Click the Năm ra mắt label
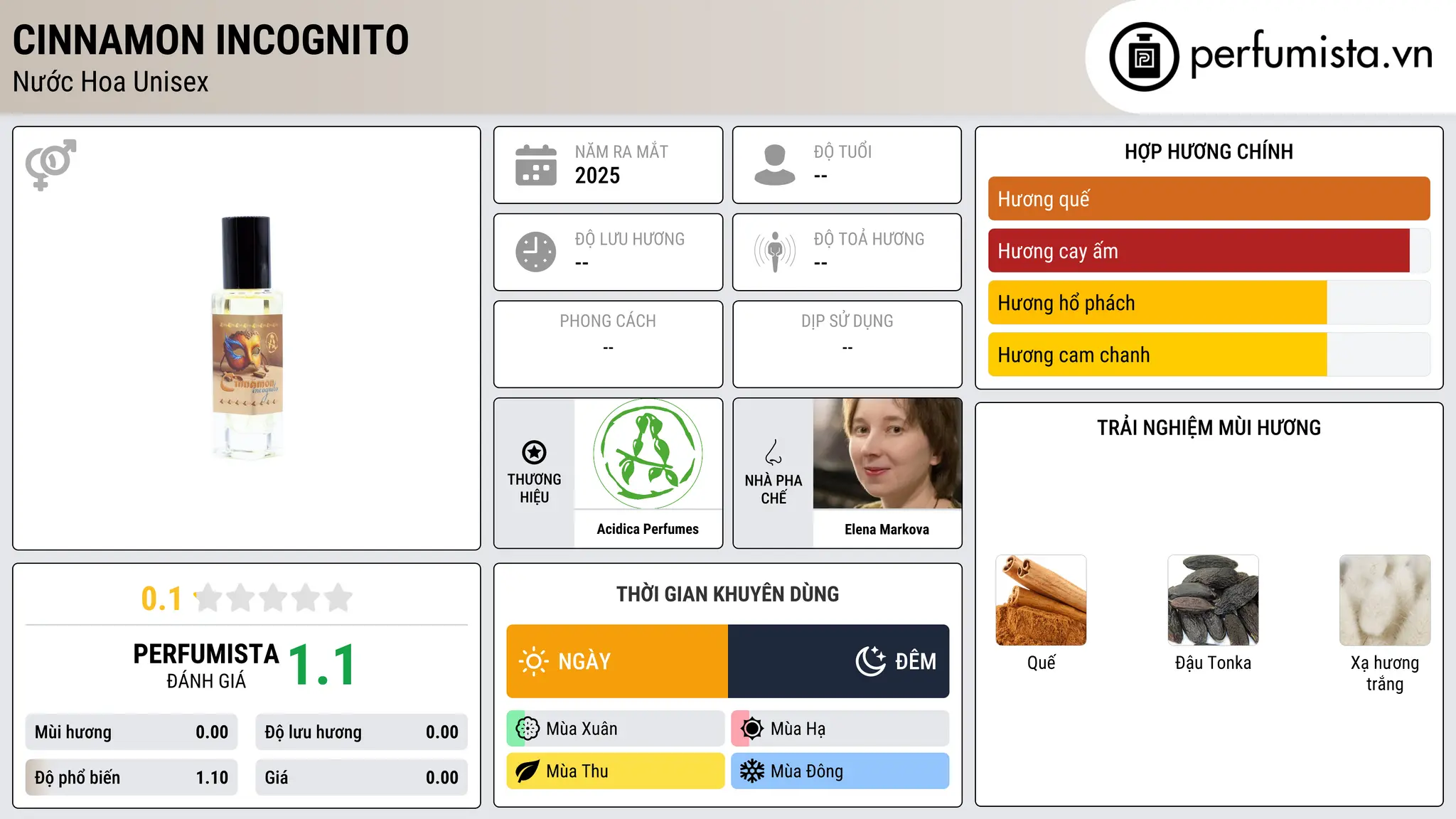This screenshot has width=1456, height=819. coord(621,151)
